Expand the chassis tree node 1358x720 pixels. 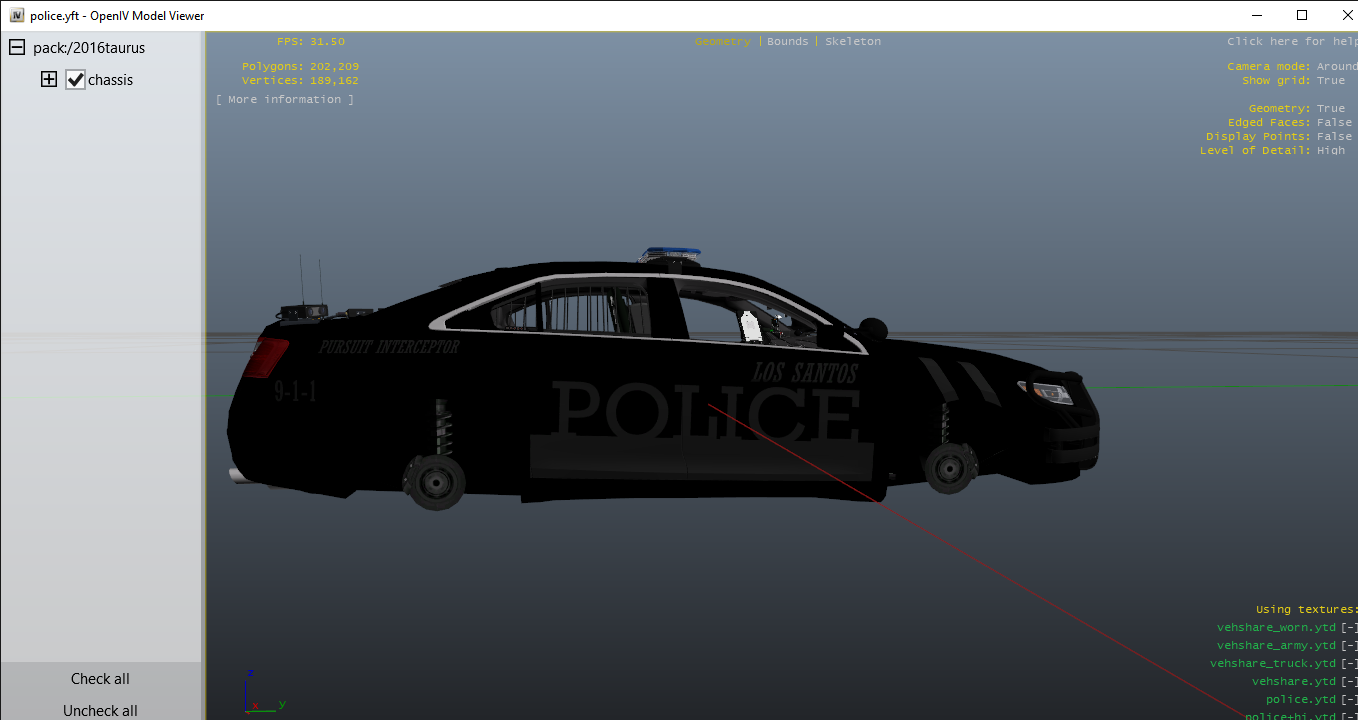click(x=48, y=80)
